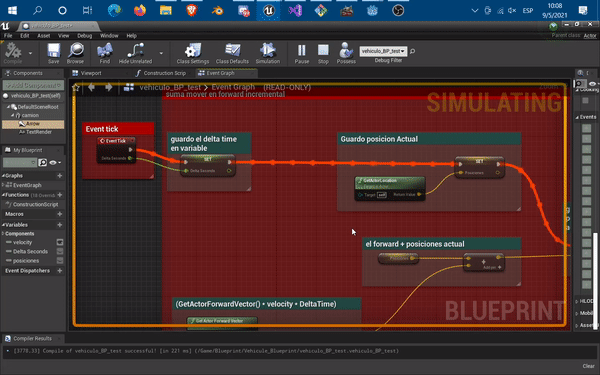
Task: Collapse the Variables section
Action: (x=3, y=225)
